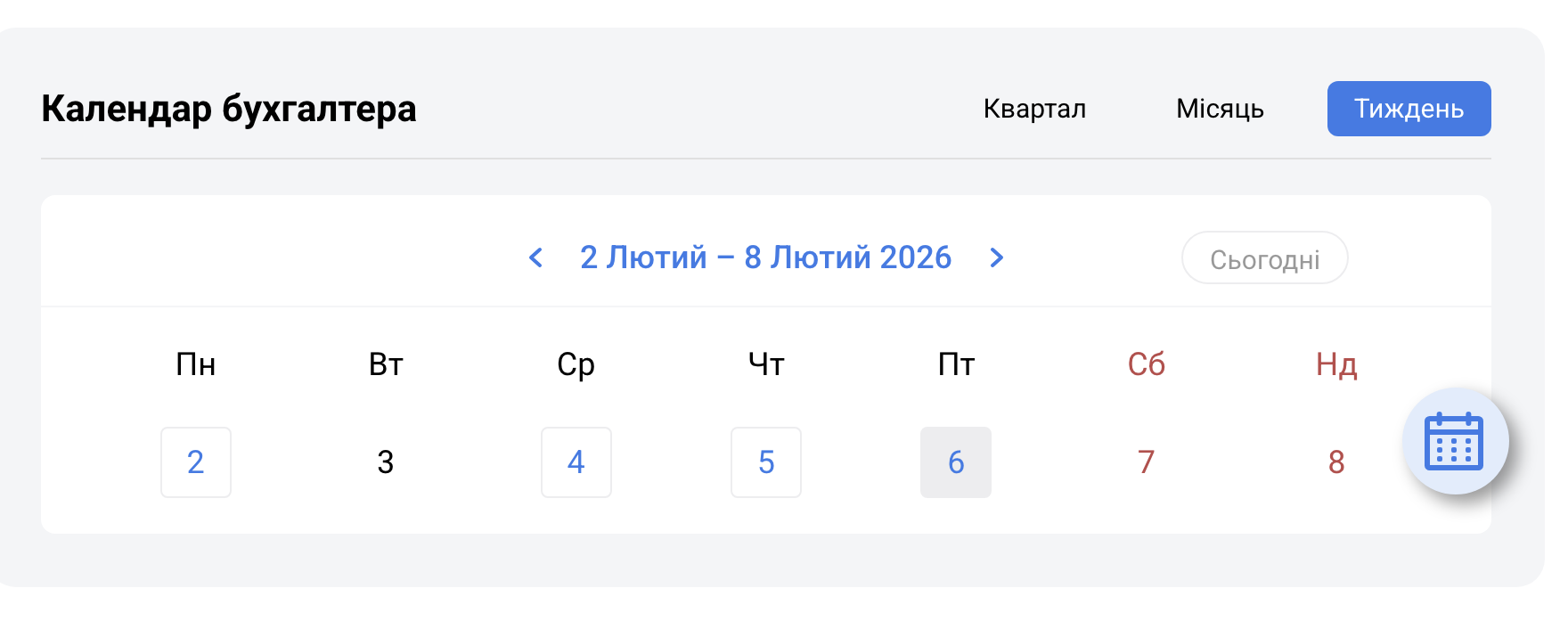
Task: Switch to the Тиждень view
Action: tap(1408, 108)
